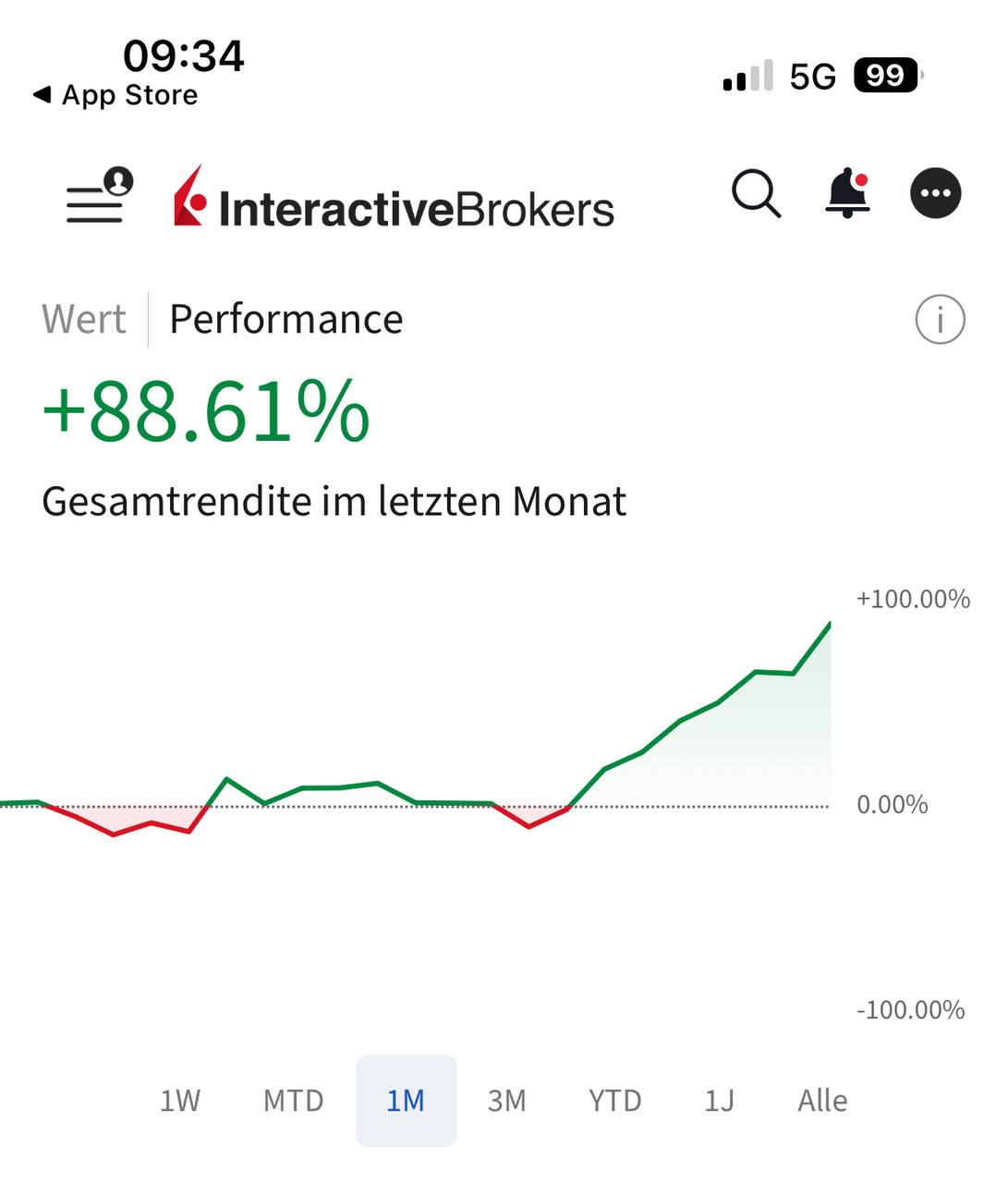Show the 1J yearly range

pos(719,1101)
